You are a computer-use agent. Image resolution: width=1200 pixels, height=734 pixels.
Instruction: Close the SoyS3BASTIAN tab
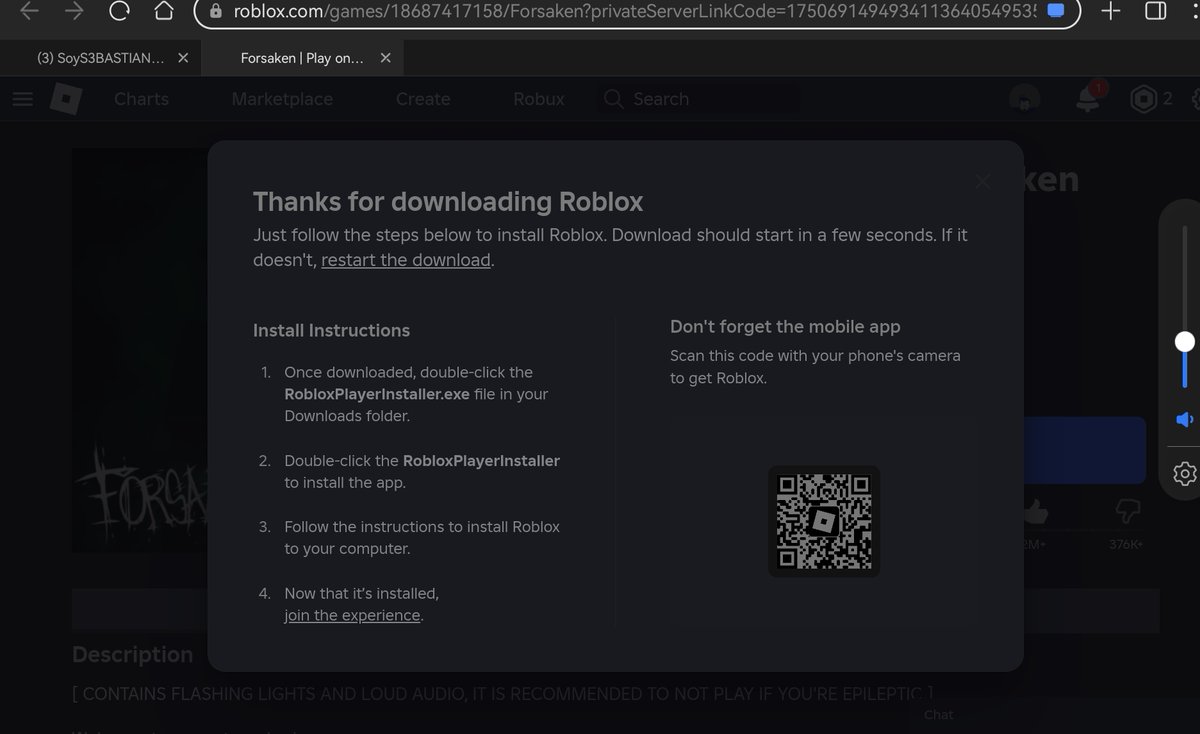tap(182, 58)
